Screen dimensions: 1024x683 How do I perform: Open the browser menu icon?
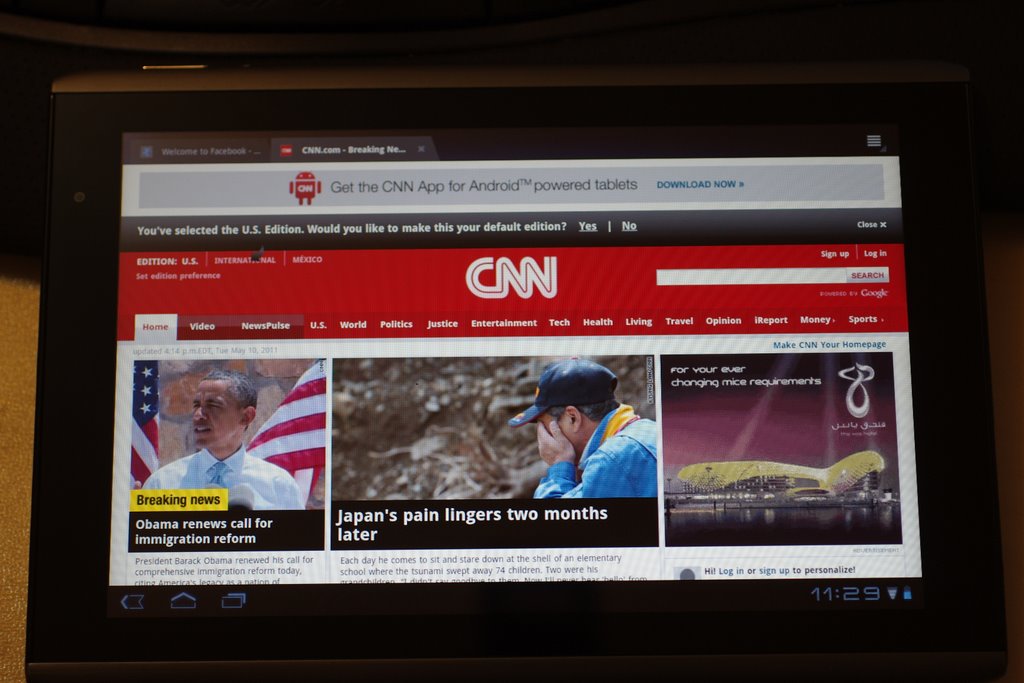tap(874, 141)
